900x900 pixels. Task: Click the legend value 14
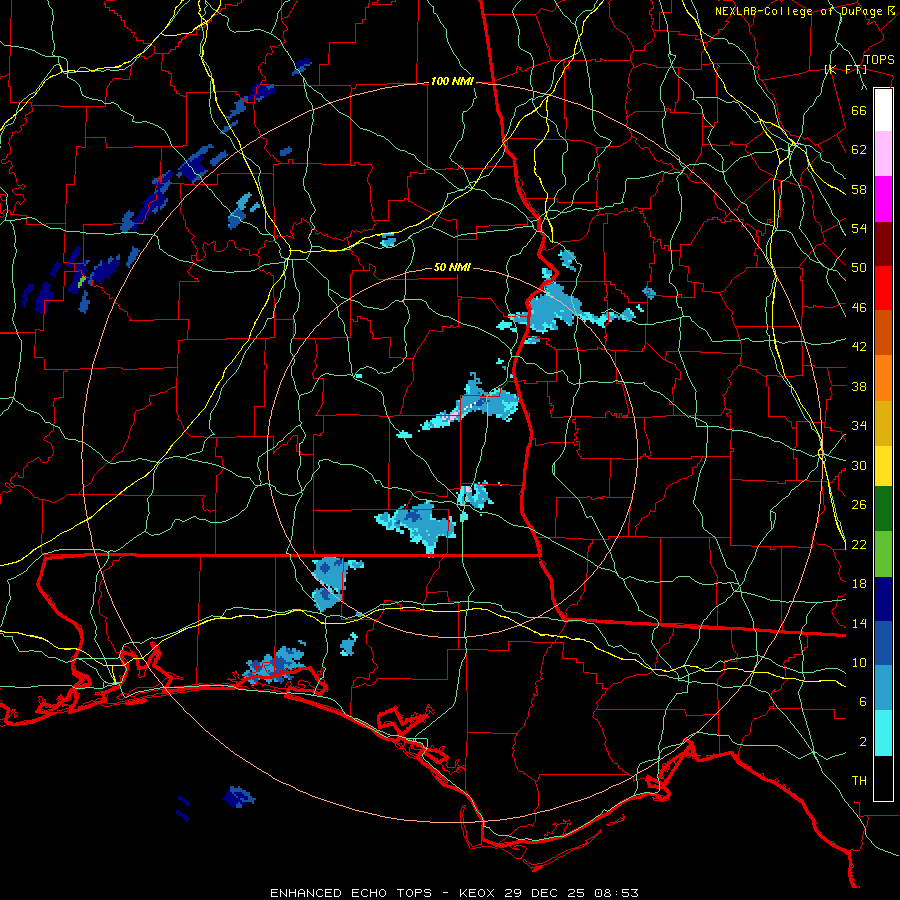coord(859,623)
